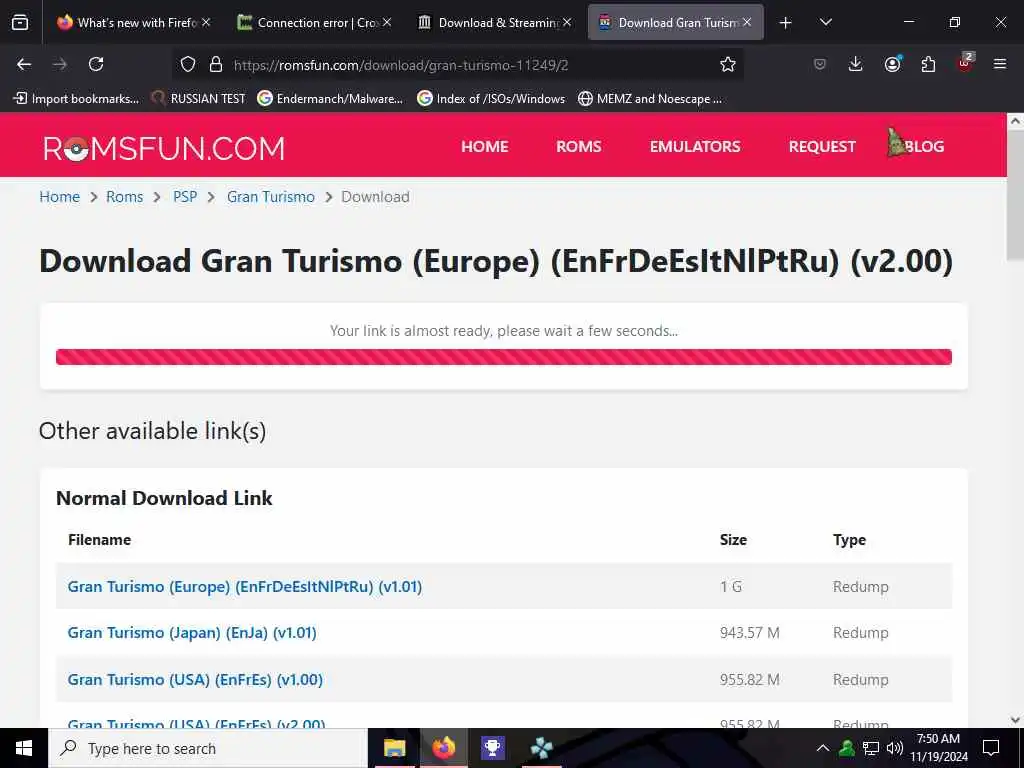Screen dimensions: 1024x768
Task: Open the Firefox account icon
Action: (x=892, y=64)
